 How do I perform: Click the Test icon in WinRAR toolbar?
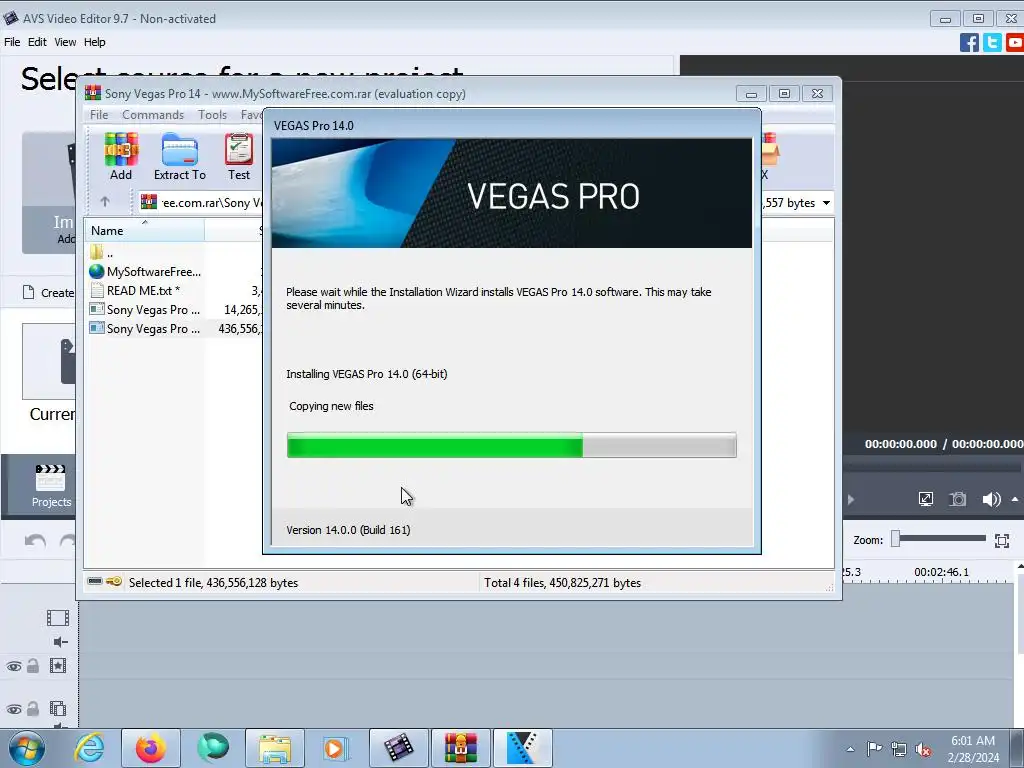[238, 157]
